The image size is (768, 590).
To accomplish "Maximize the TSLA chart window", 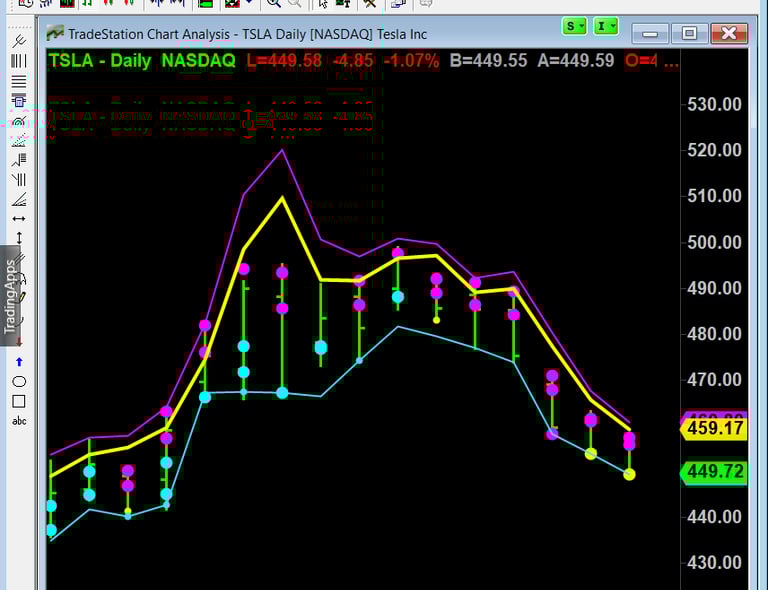I will [x=689, y=33].
